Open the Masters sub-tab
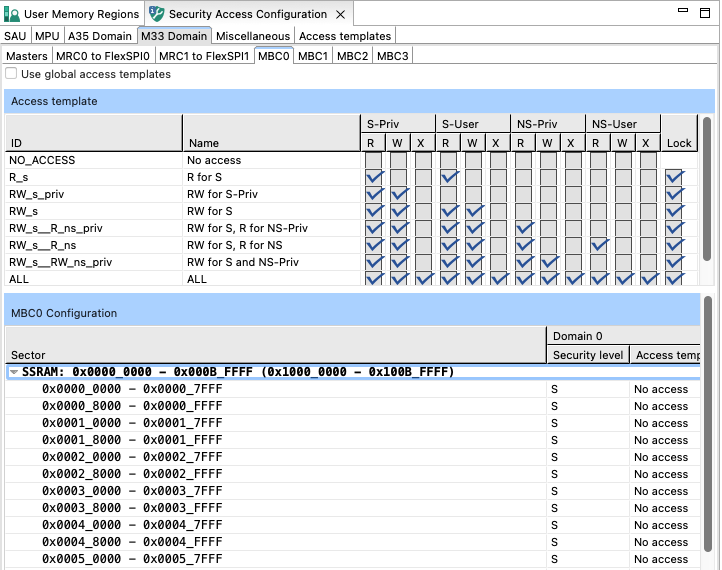Image resolution: width=722 pixels, height=570 pixels. coord(26,56)
